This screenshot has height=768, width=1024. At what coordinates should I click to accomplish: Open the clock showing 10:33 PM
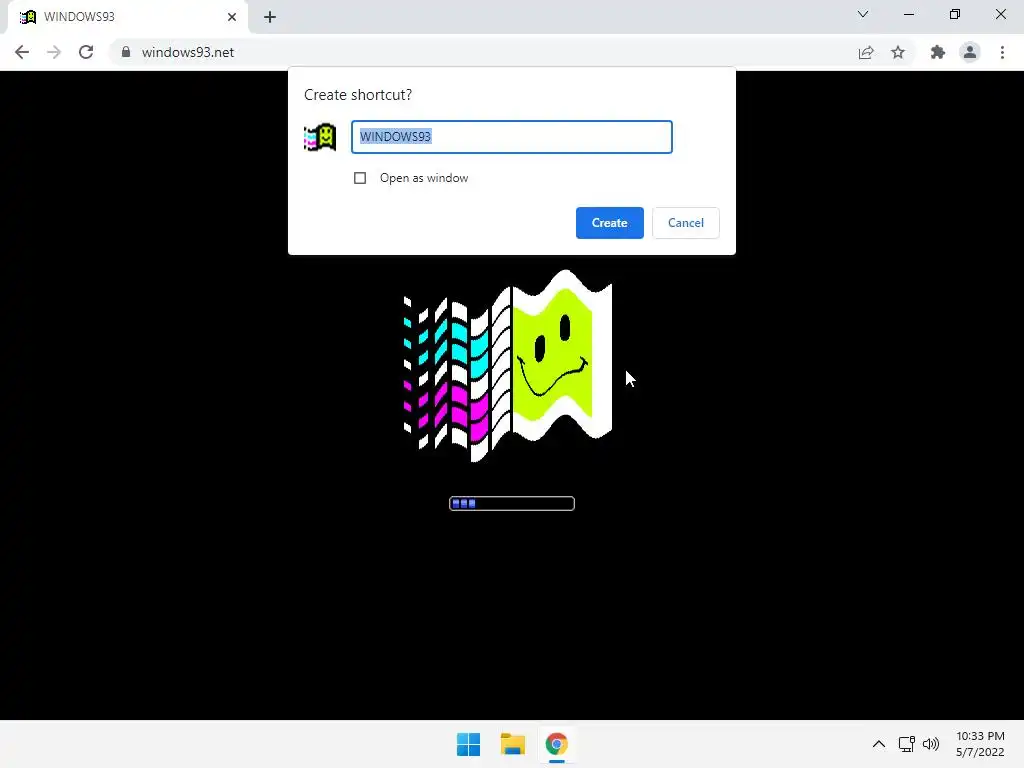point(980,744)
